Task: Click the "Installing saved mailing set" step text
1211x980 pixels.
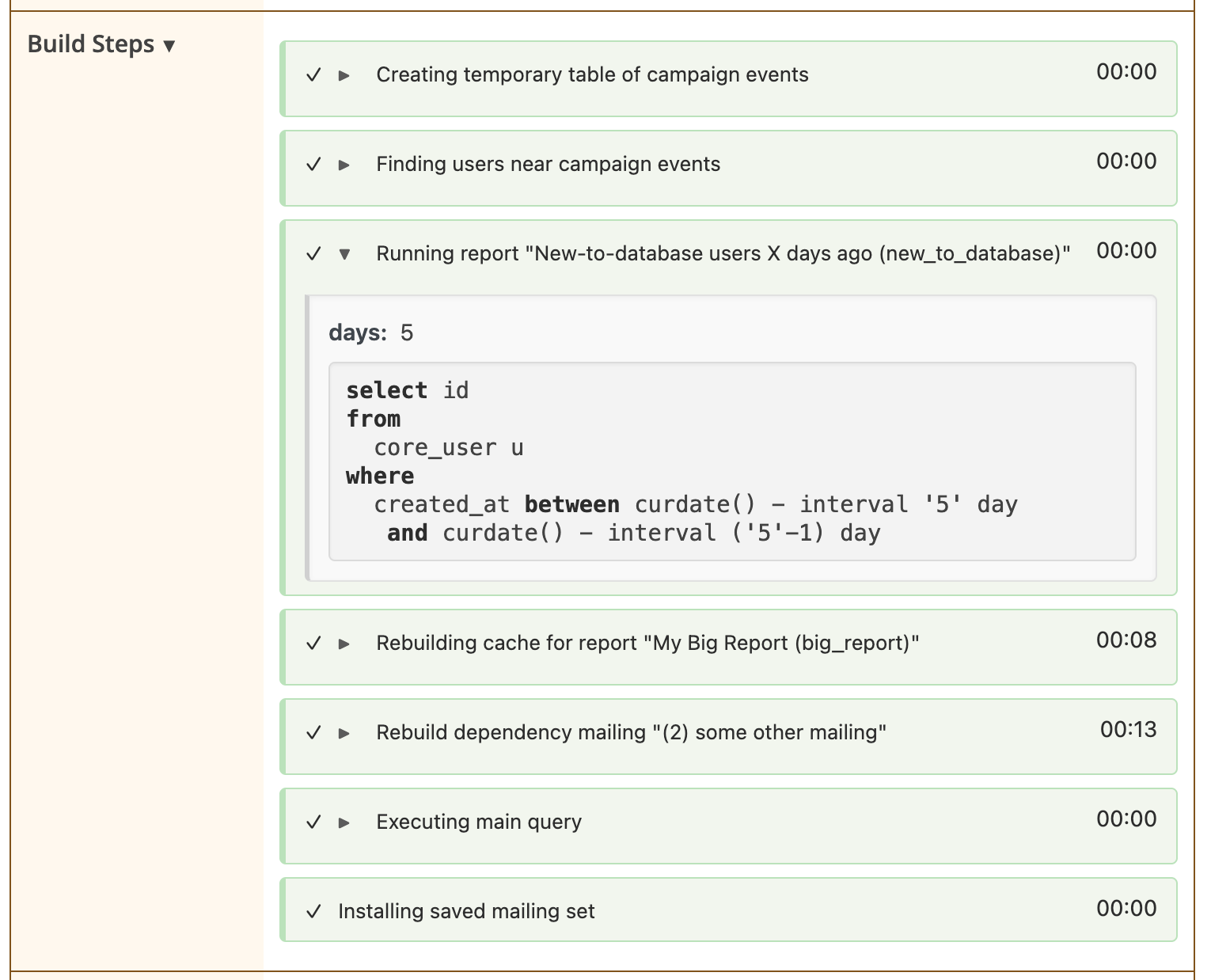Action: pyautogui.click(x=466, y=912)
